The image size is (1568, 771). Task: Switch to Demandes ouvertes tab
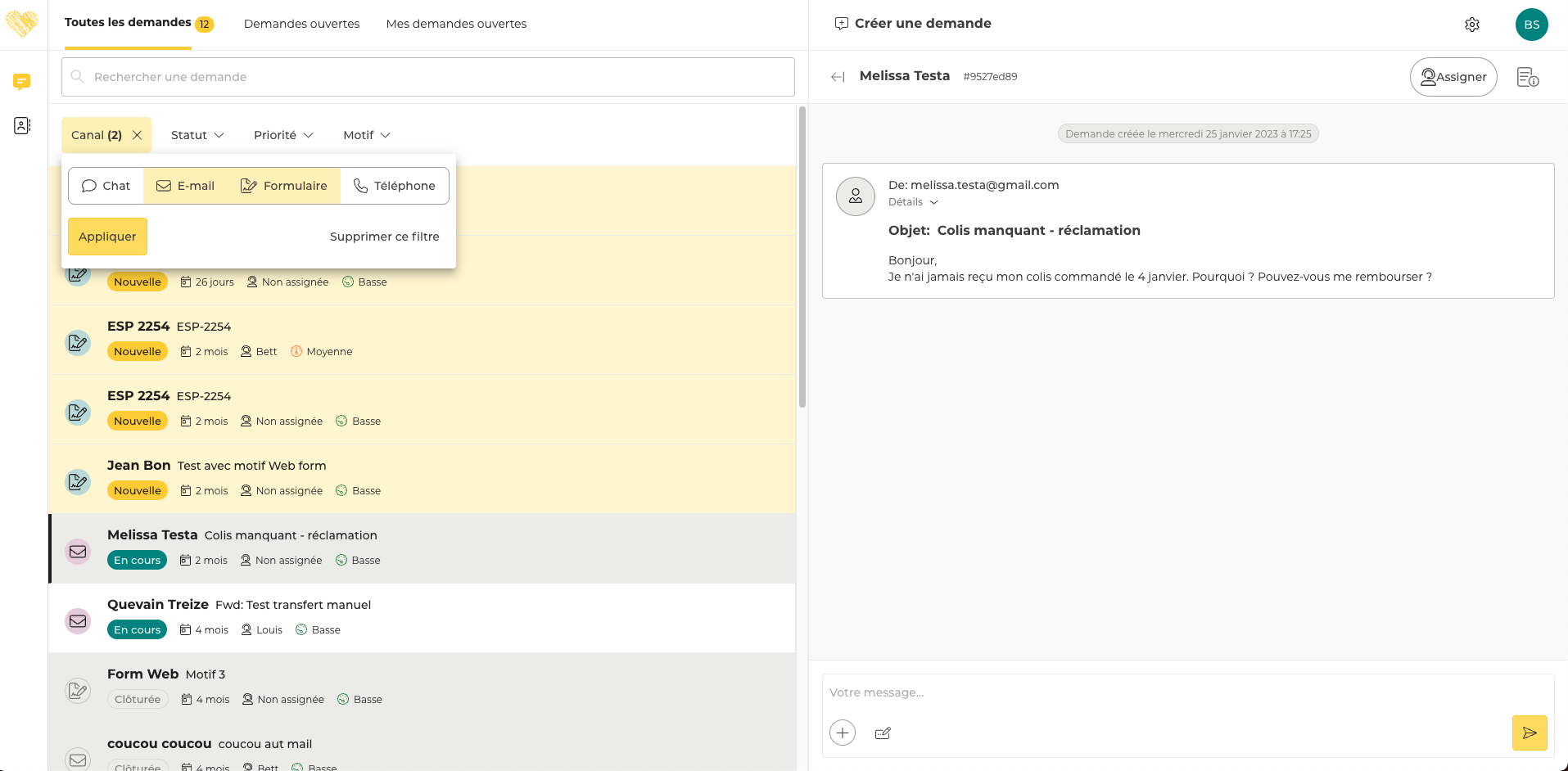point(301,24)
